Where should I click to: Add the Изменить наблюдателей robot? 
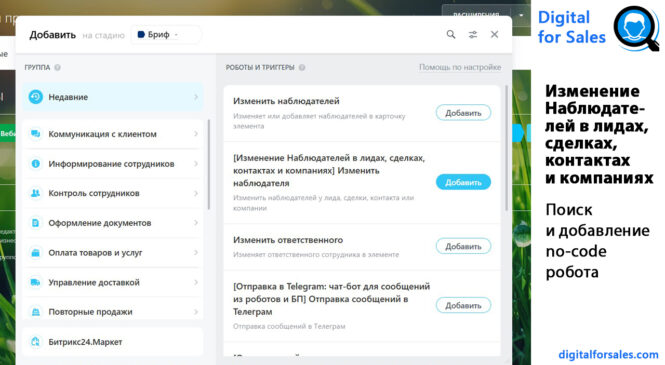tap(463, 113)
